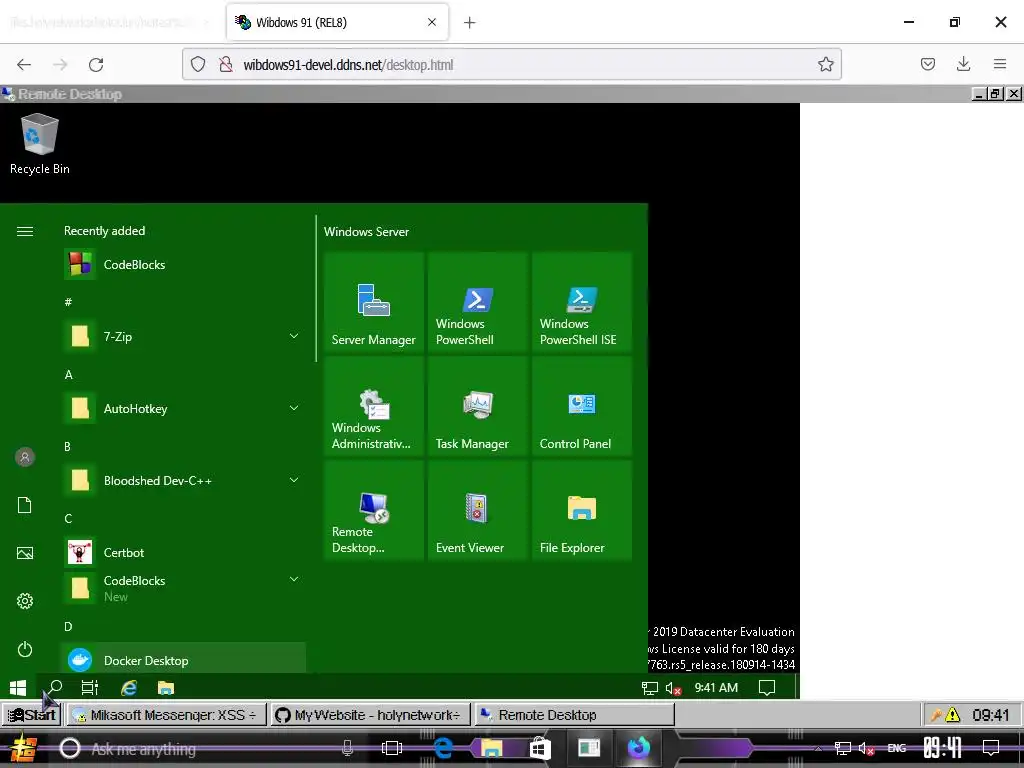Click the 9:41 AM clock on remote taskbar

coord(716,688)
